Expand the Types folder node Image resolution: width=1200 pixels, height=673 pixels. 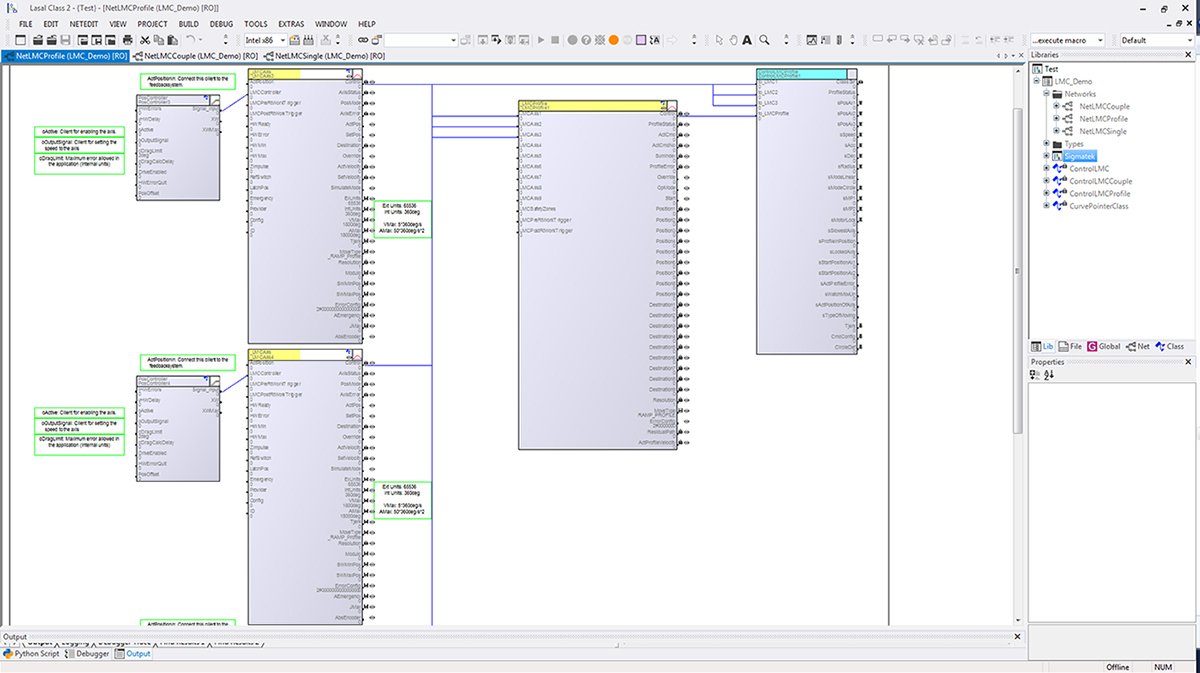click(x=1046, y=144)
